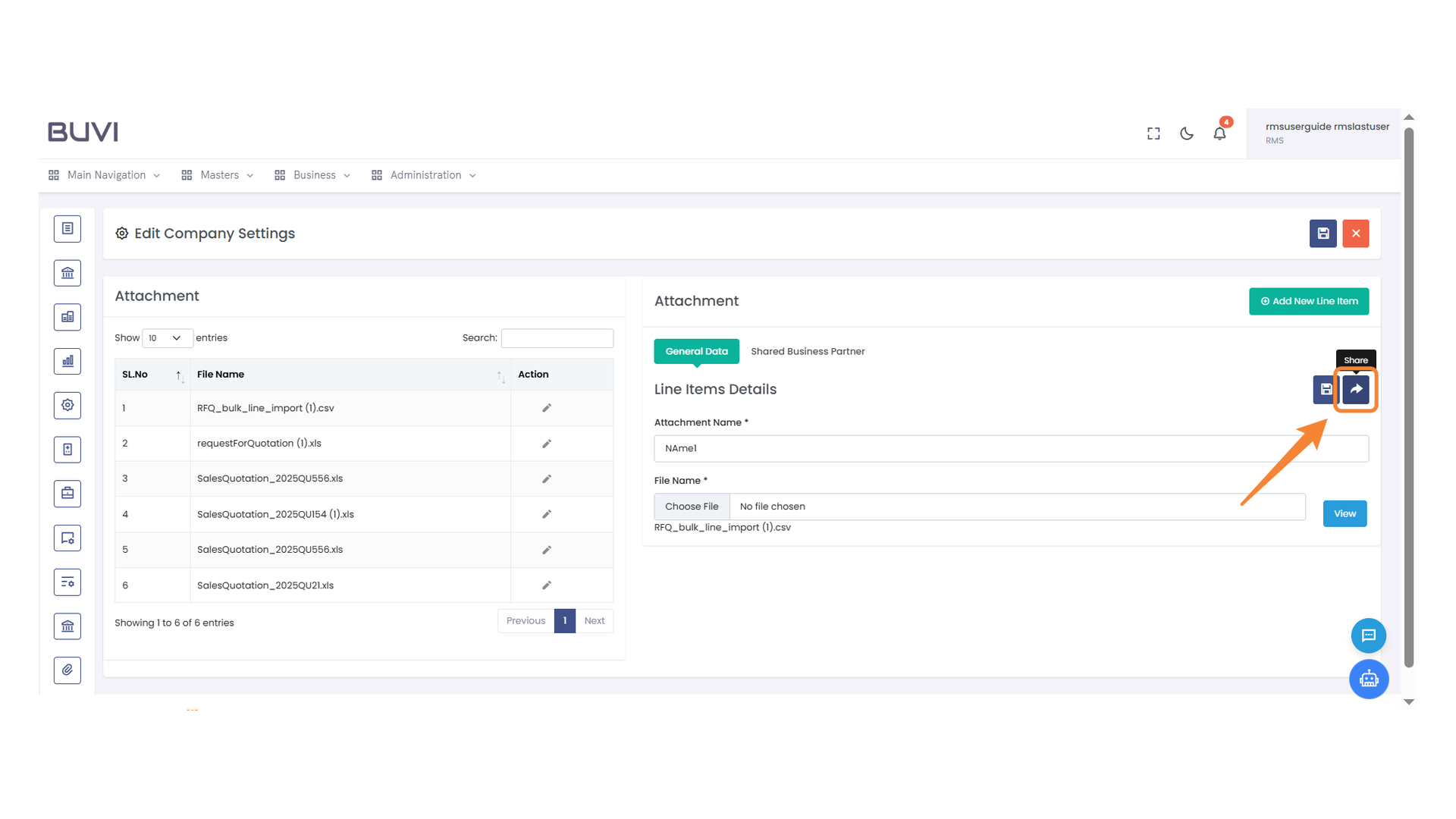Screen dimensions: 1456x819
Task: Click the red close button in header
Action: pyautogui.click(x=1355, y=234)
